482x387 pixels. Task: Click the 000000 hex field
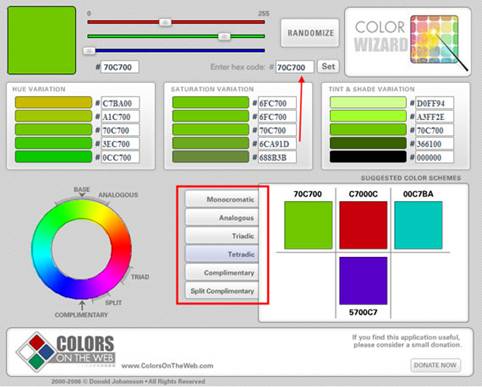tap(434, 157)
